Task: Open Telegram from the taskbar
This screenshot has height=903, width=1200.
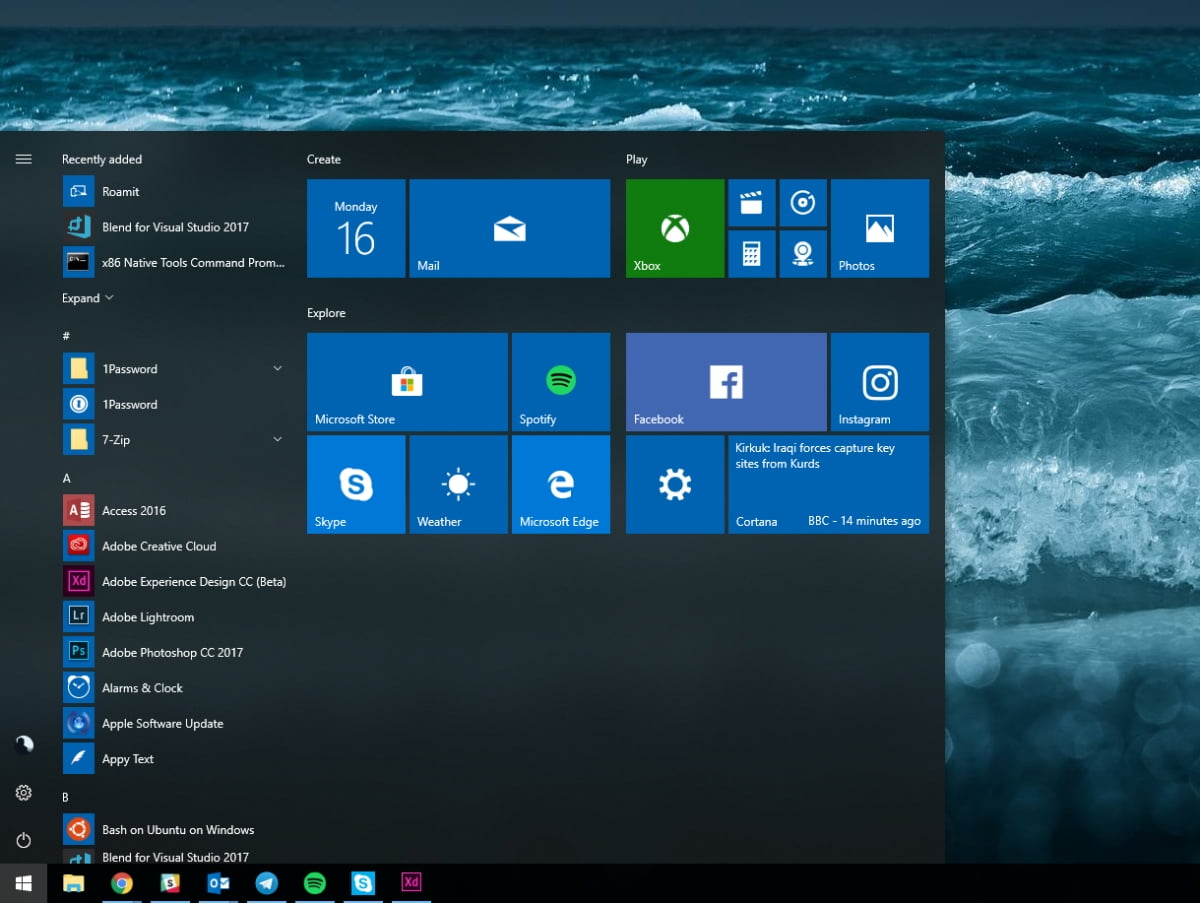Action: (266, 883)
